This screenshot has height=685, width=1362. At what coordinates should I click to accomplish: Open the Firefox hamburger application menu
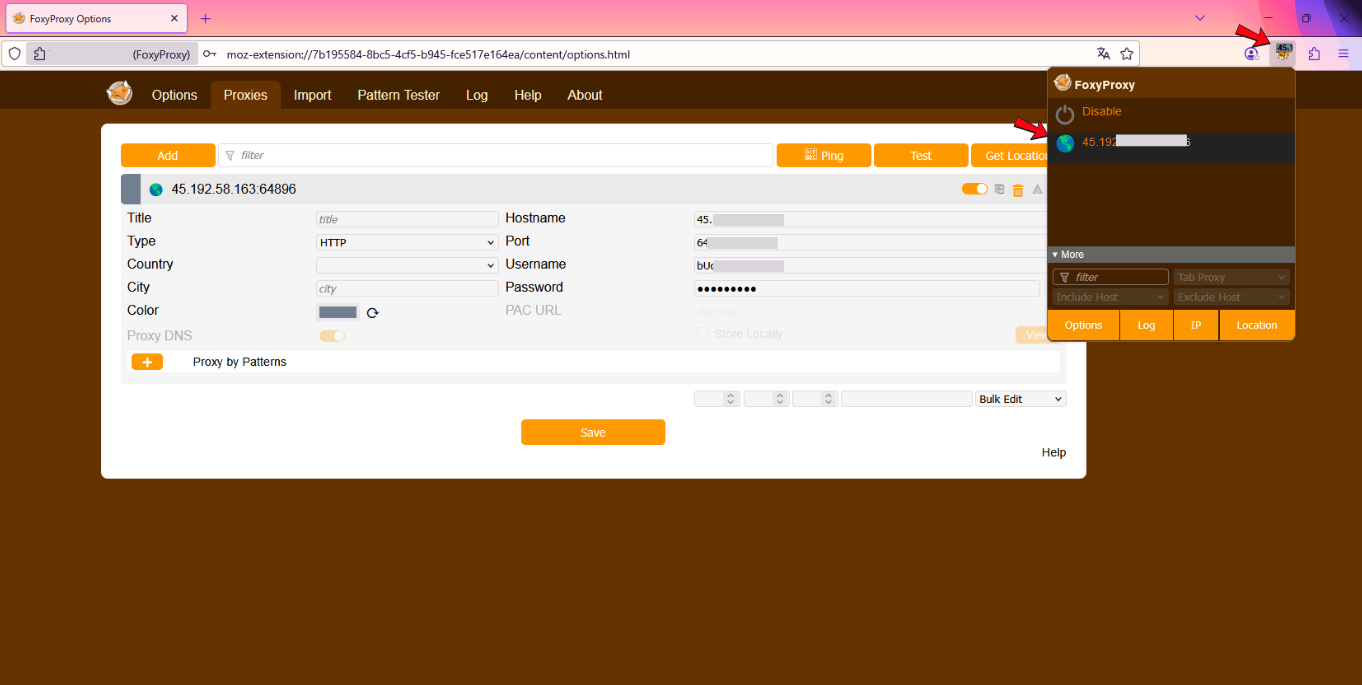coord(1343,54)
